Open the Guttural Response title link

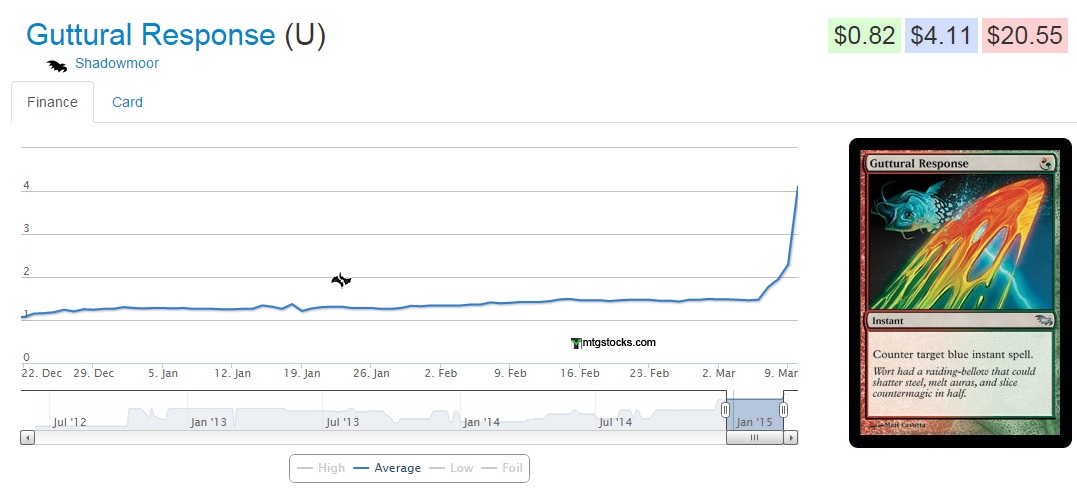pos(150,35)
